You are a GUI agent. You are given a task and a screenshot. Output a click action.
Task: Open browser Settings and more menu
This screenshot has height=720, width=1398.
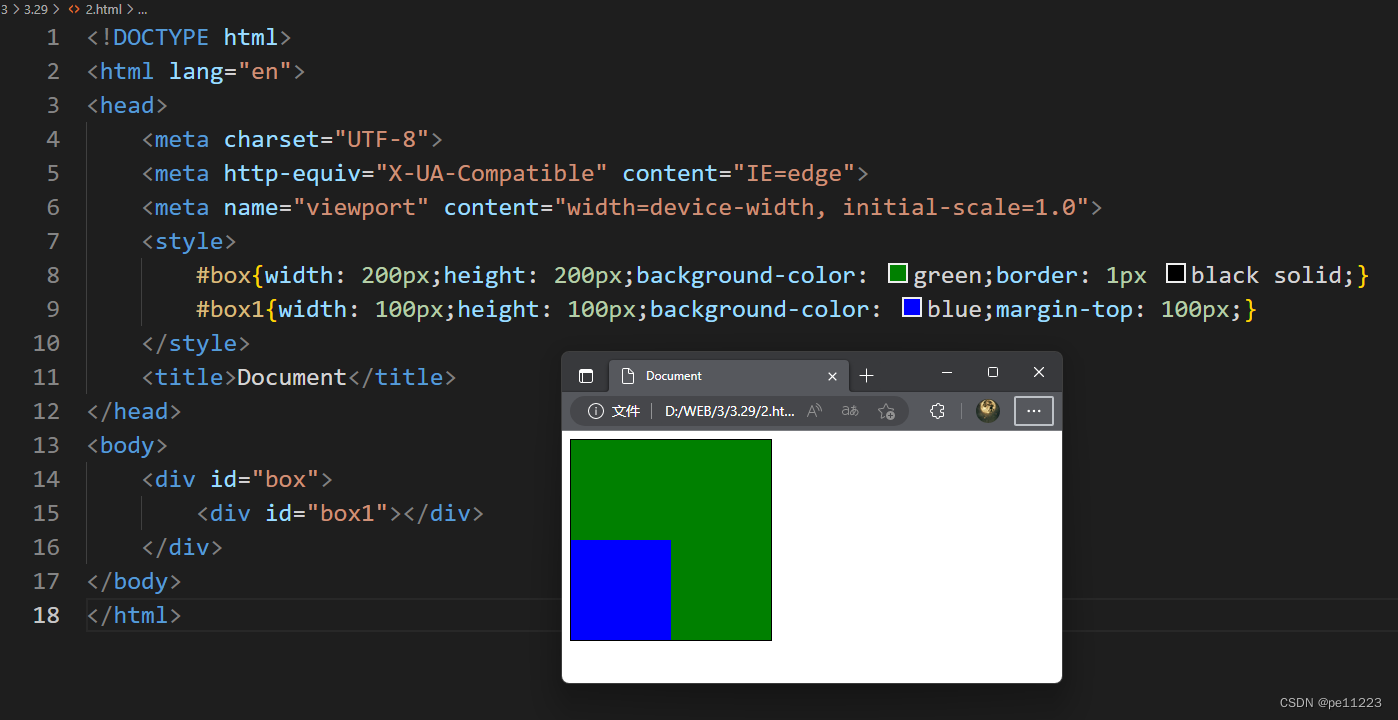pos(1034,411)
